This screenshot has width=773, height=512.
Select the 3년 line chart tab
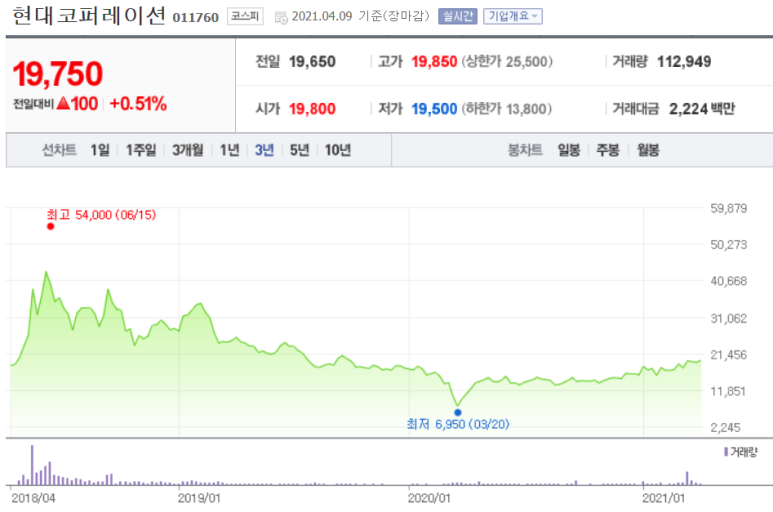tap(264, 150)
